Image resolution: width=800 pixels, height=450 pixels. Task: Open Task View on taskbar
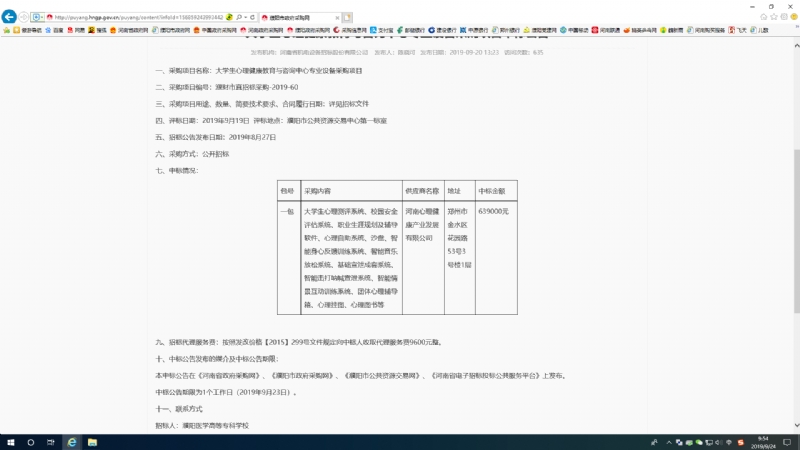coord(51,442)
